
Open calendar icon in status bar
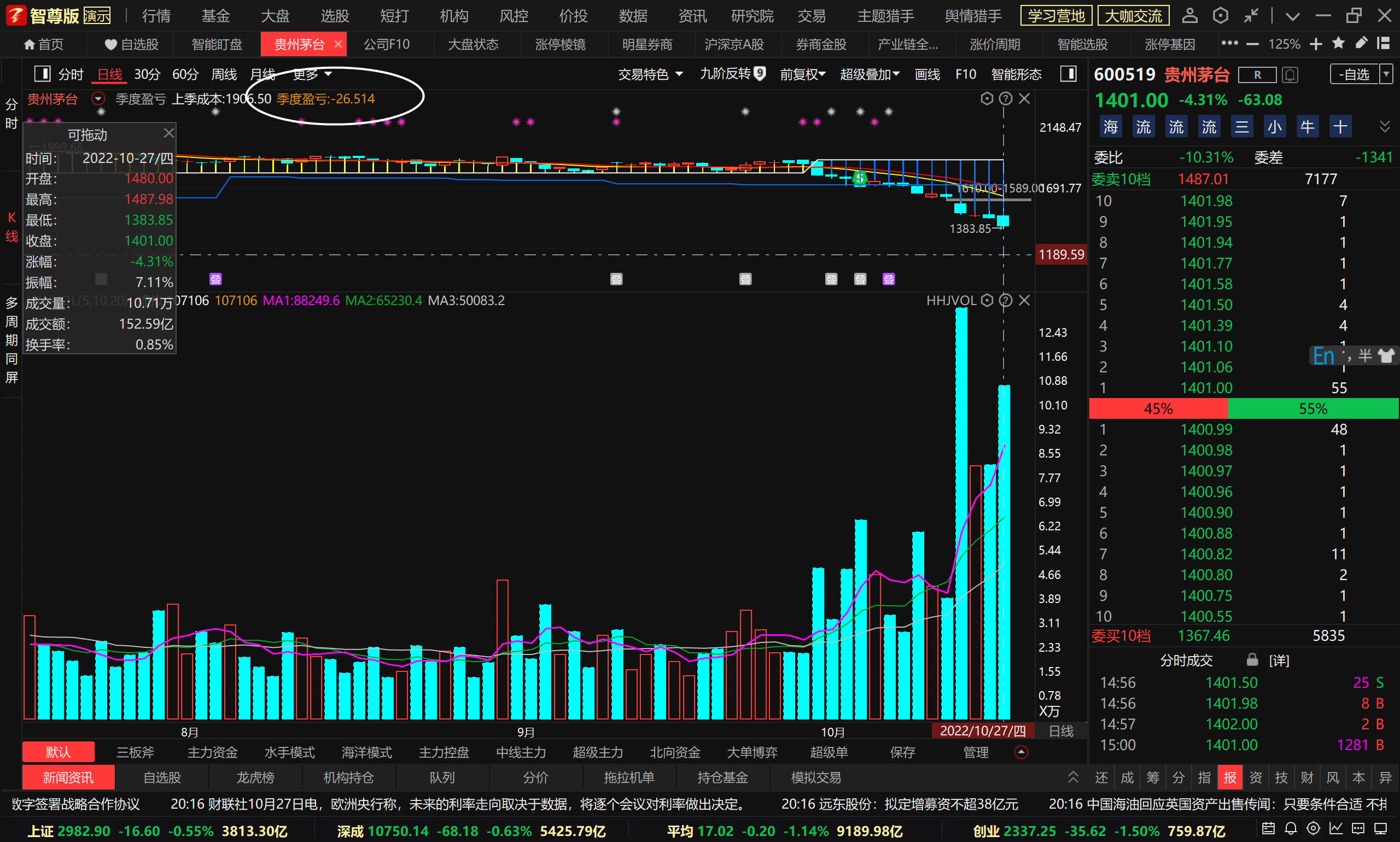coord(1268,829)
